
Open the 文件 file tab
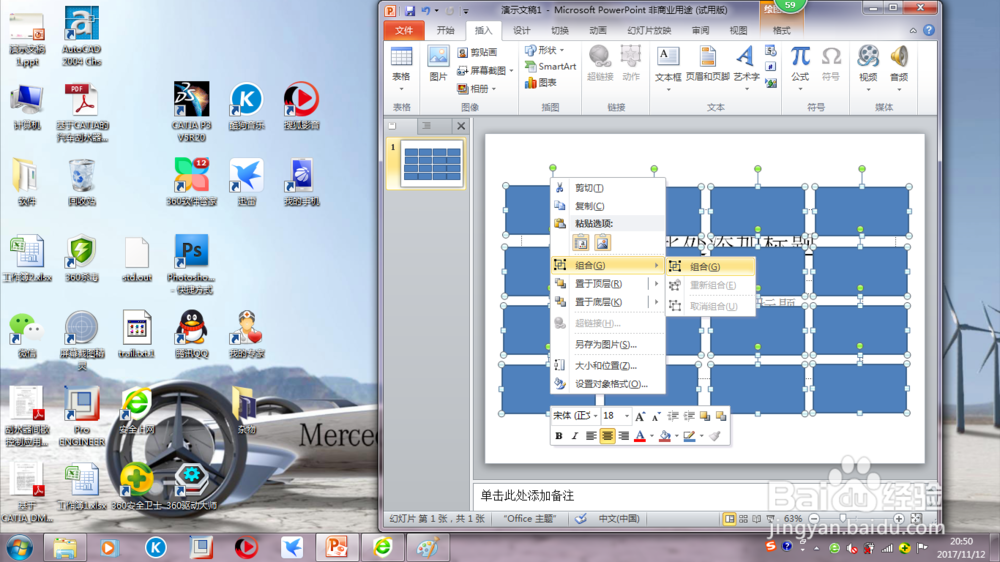404,31
